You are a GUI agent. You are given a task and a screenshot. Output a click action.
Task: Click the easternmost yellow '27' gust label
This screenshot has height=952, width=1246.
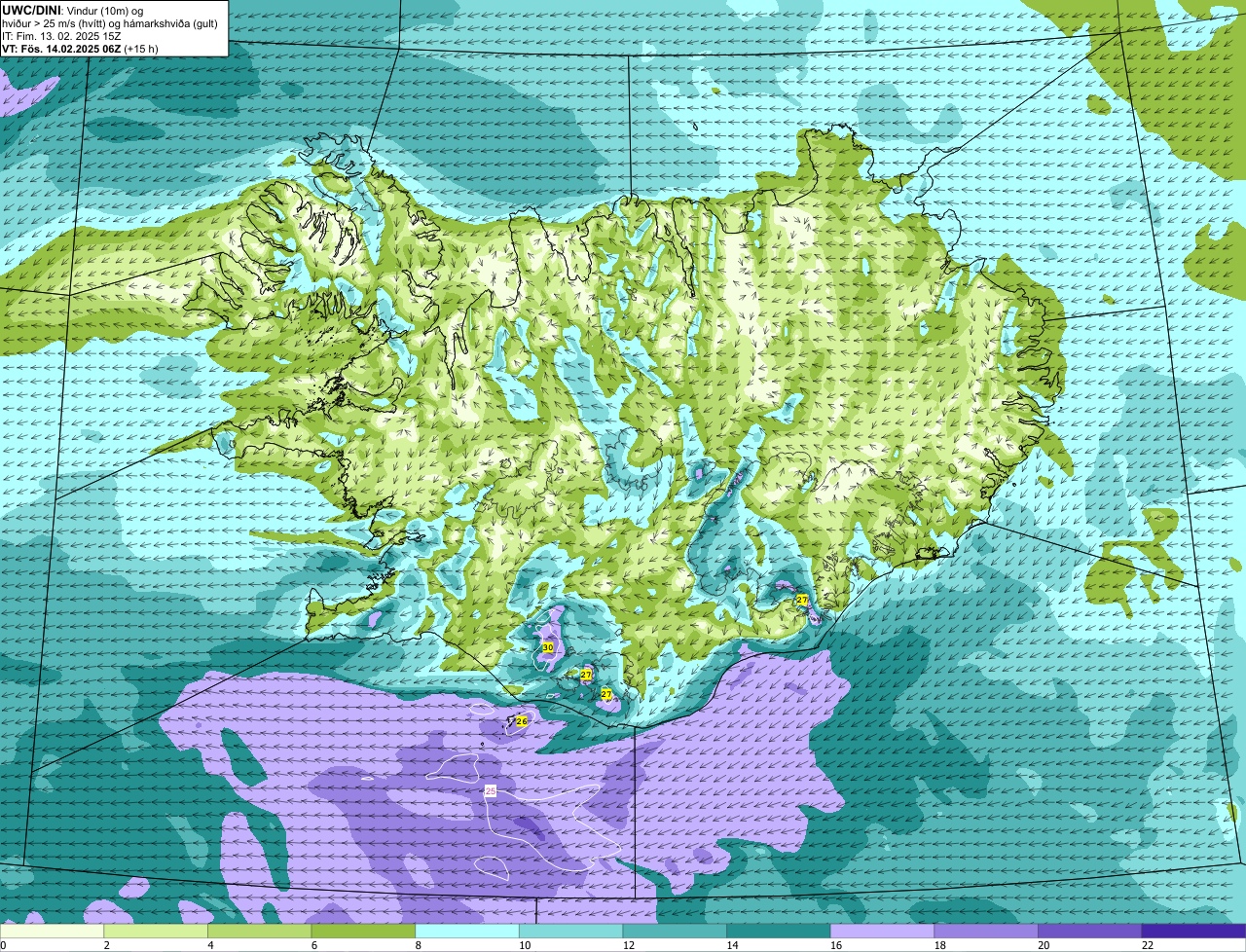pos(802,600)
